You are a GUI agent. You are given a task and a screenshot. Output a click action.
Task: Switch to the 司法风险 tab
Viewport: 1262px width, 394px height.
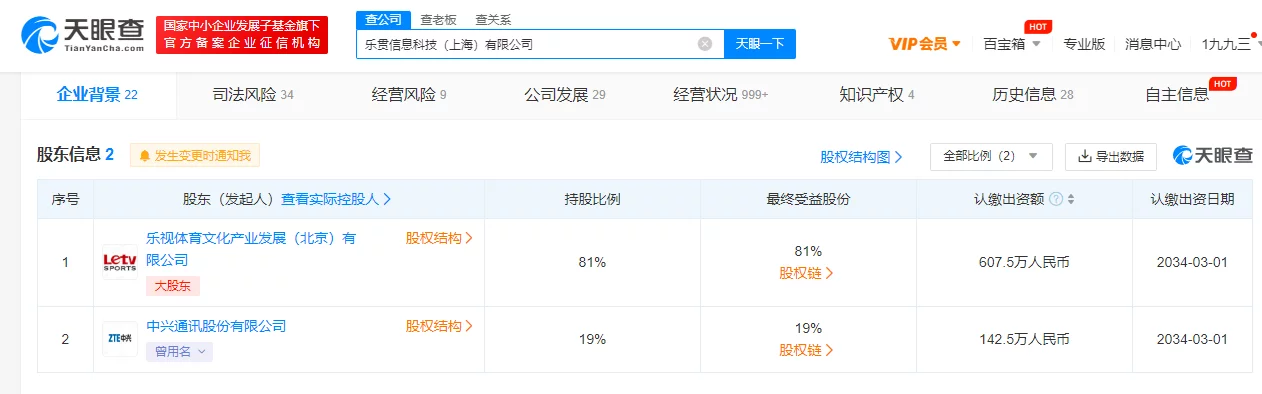(253, 95)
